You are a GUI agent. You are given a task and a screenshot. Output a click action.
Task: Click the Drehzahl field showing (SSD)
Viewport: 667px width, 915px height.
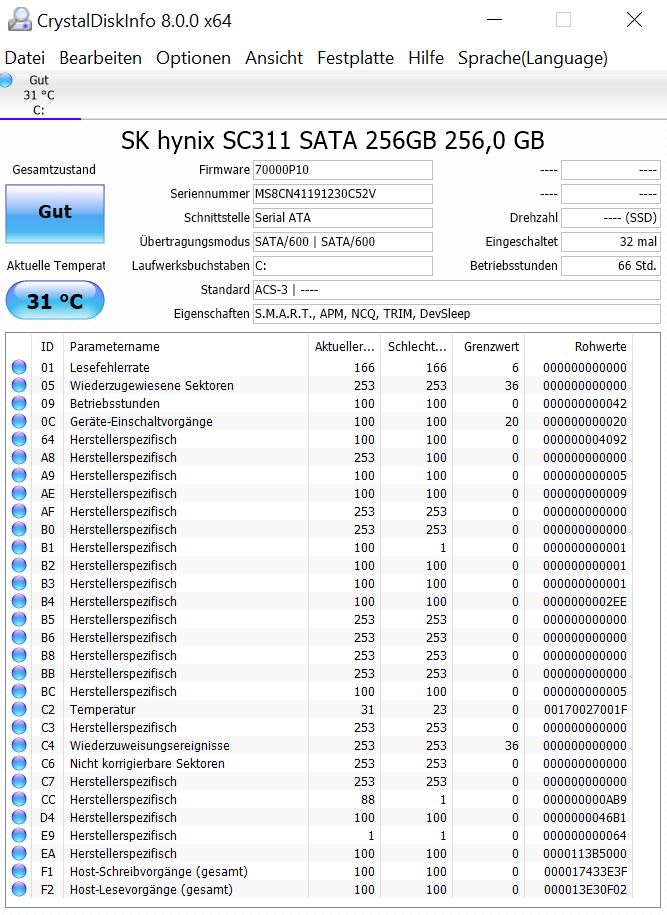(x=610, y=218)
